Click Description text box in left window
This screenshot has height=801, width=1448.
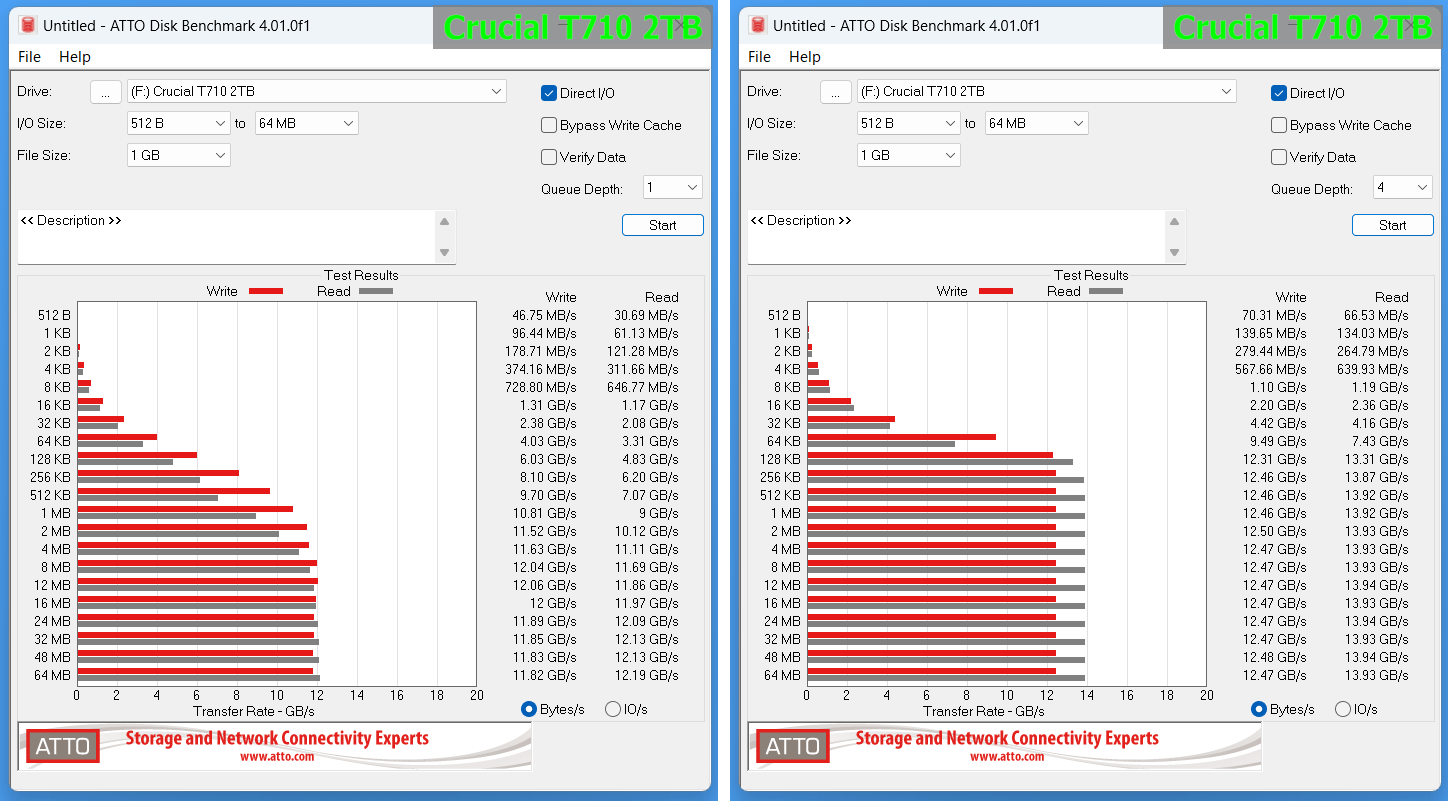226,237
